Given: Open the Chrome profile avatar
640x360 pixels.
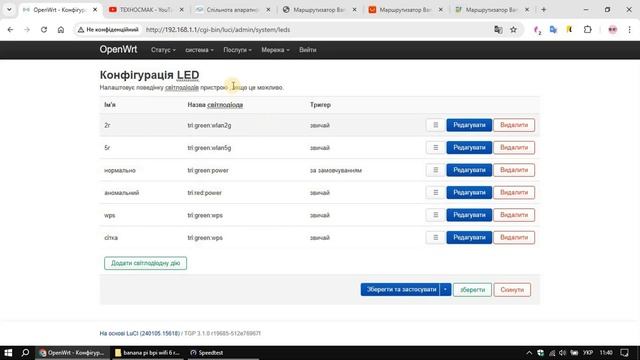Looking at the screenshot, I should coord(612,29).
